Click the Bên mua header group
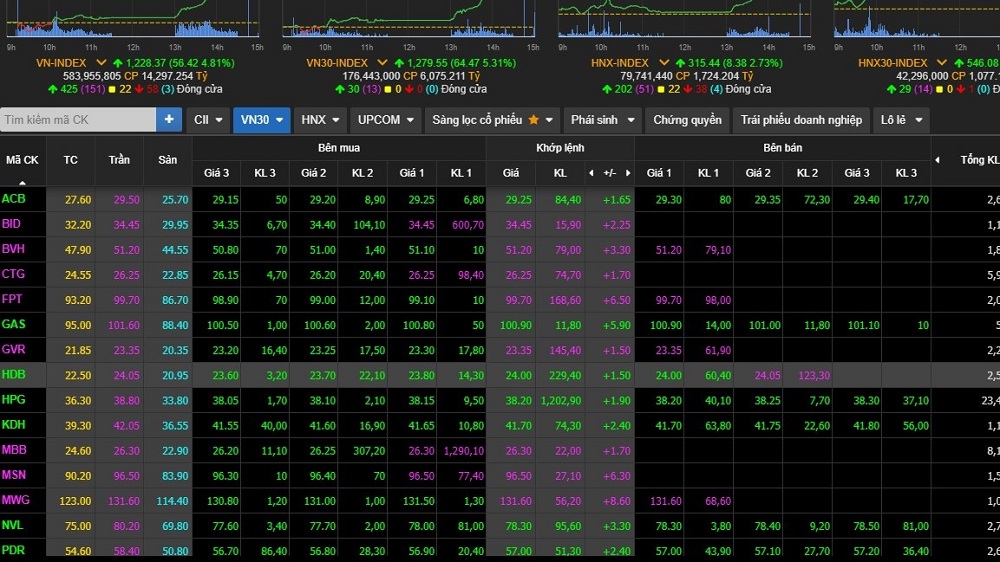 339,147
